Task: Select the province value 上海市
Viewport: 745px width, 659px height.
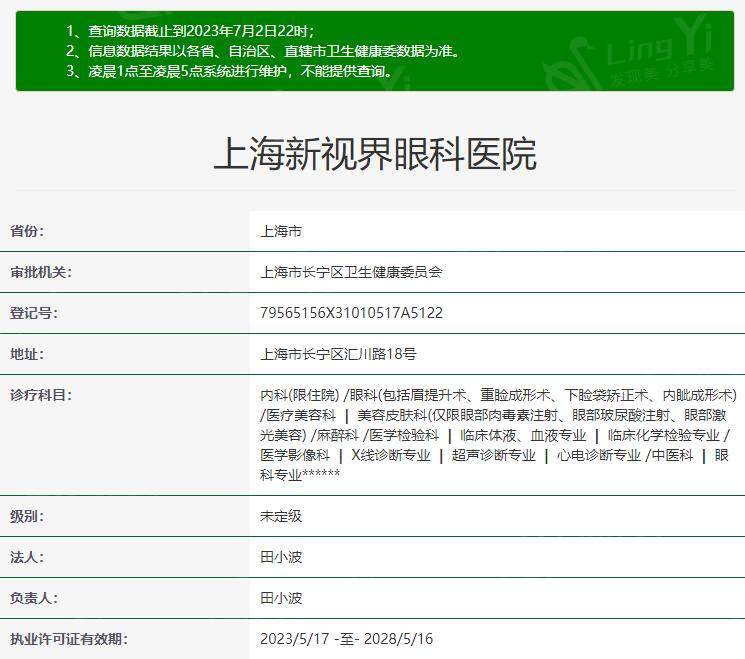Action: [281, 231]
